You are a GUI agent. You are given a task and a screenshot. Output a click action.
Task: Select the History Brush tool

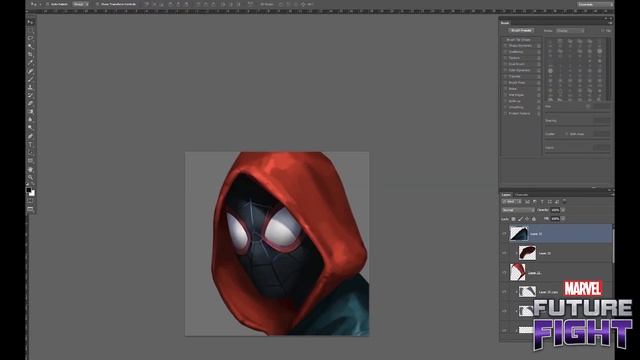pos(31,96)
